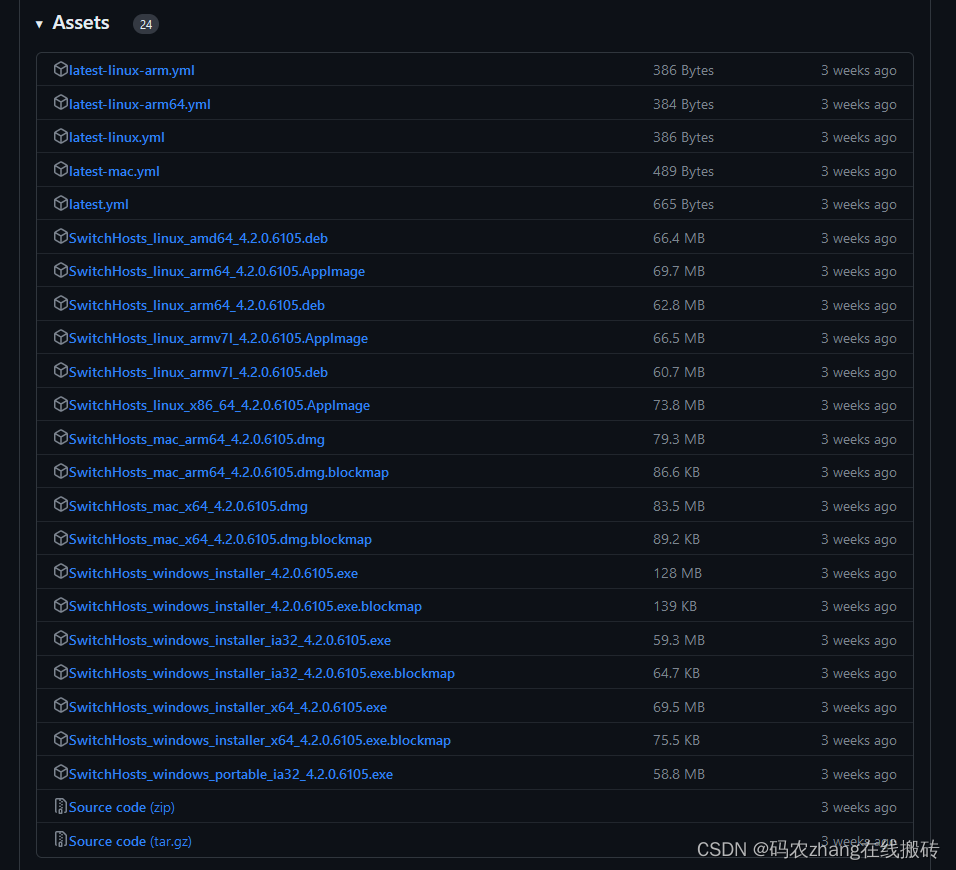Download latest-linux-arm.yml

pos(132,71)
